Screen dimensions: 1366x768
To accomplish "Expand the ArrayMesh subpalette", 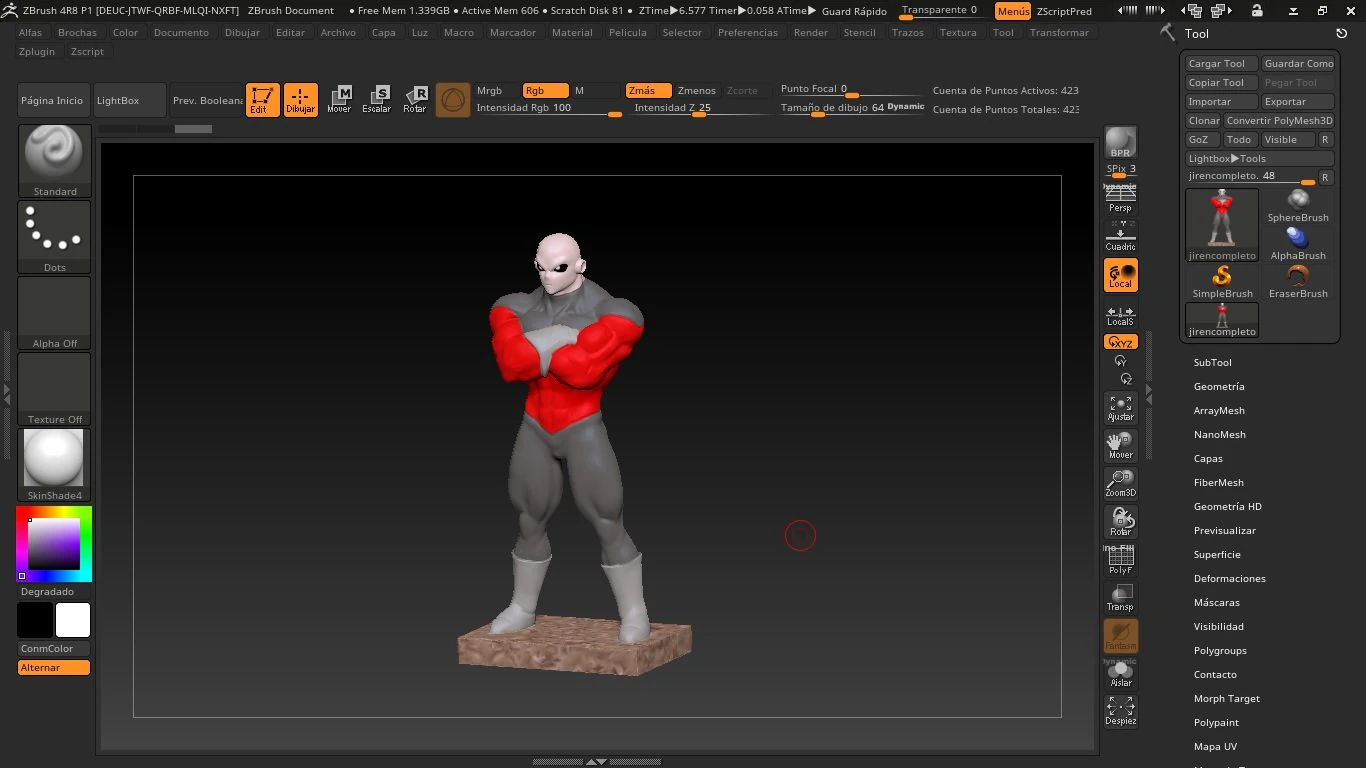I will [x=1219, y=411].
